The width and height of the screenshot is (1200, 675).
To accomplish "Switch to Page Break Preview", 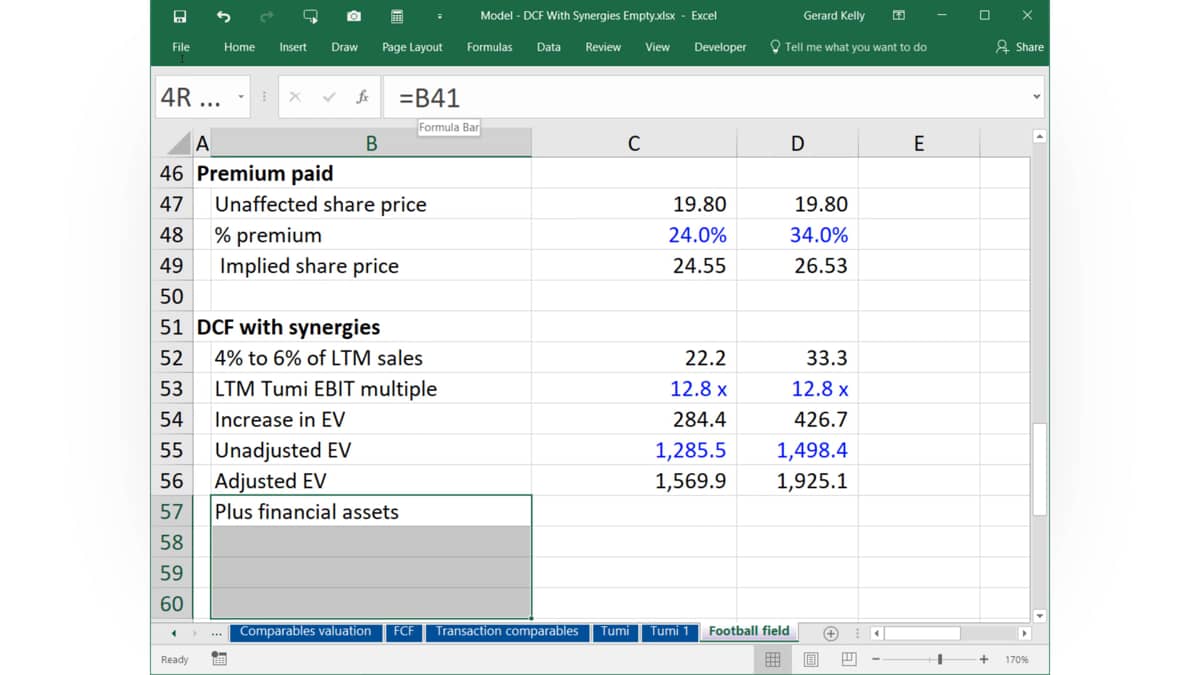I will click(x=849, y=659).
